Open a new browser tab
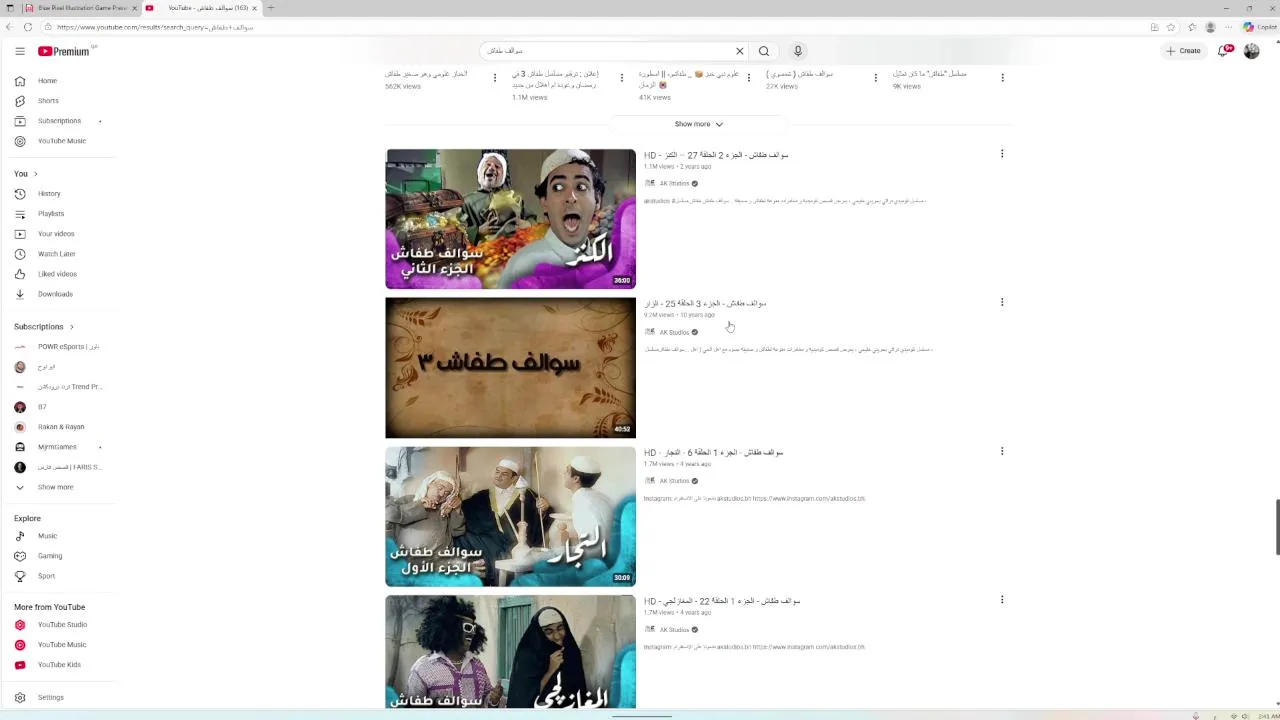Viewport: 1280px width, 720px height. click(x=270, y=8)
